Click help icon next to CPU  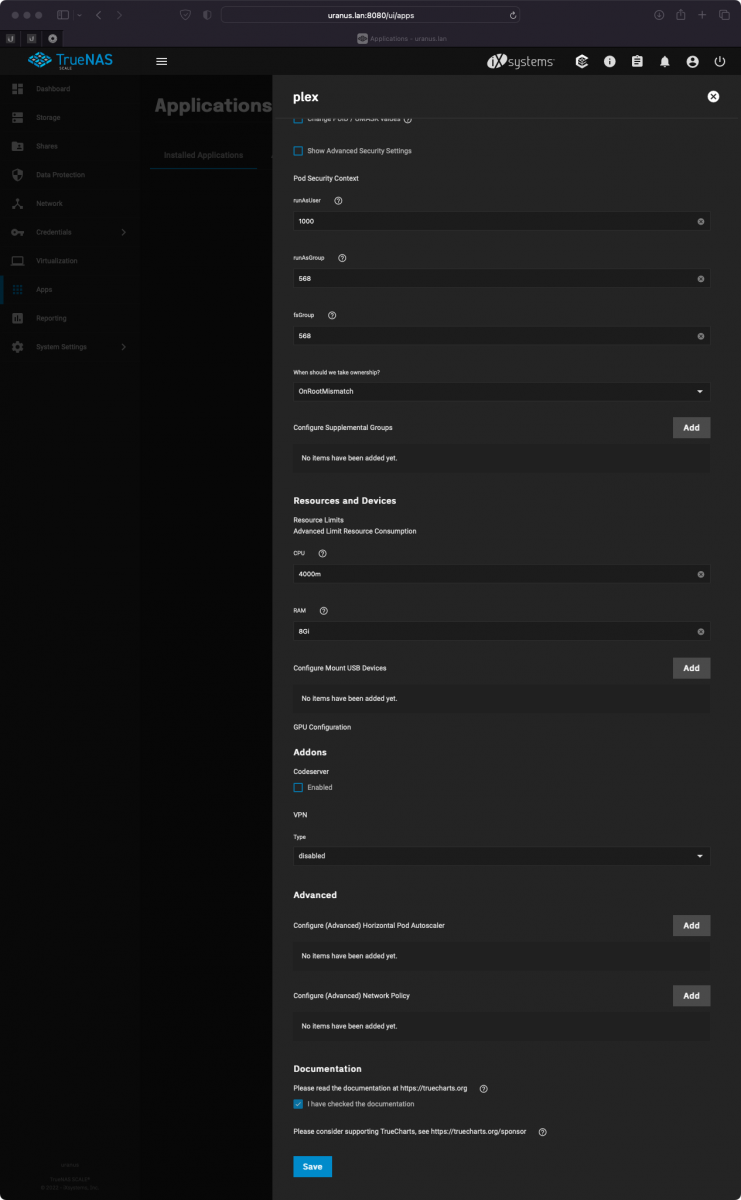point(322,553)
